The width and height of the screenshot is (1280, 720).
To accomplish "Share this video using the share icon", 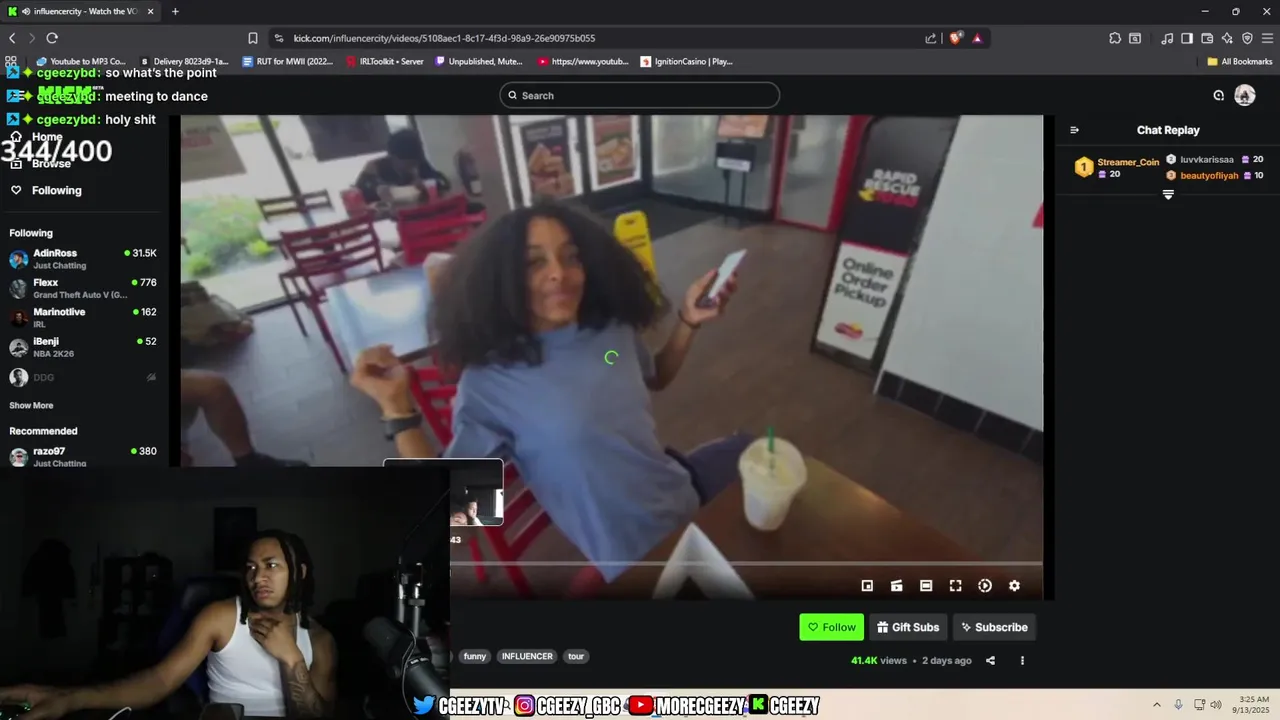I will [990, 660].
